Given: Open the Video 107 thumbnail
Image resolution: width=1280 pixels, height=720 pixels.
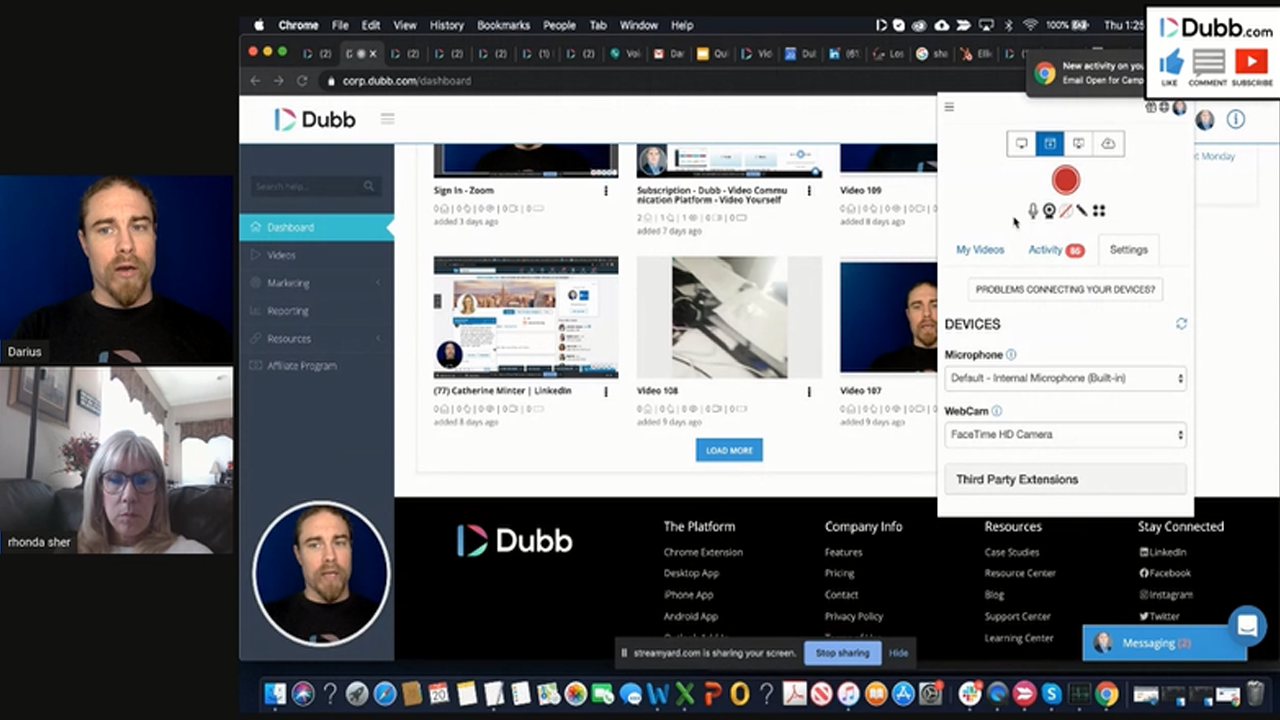Looking at the screenshot, I should coord(888,317).
